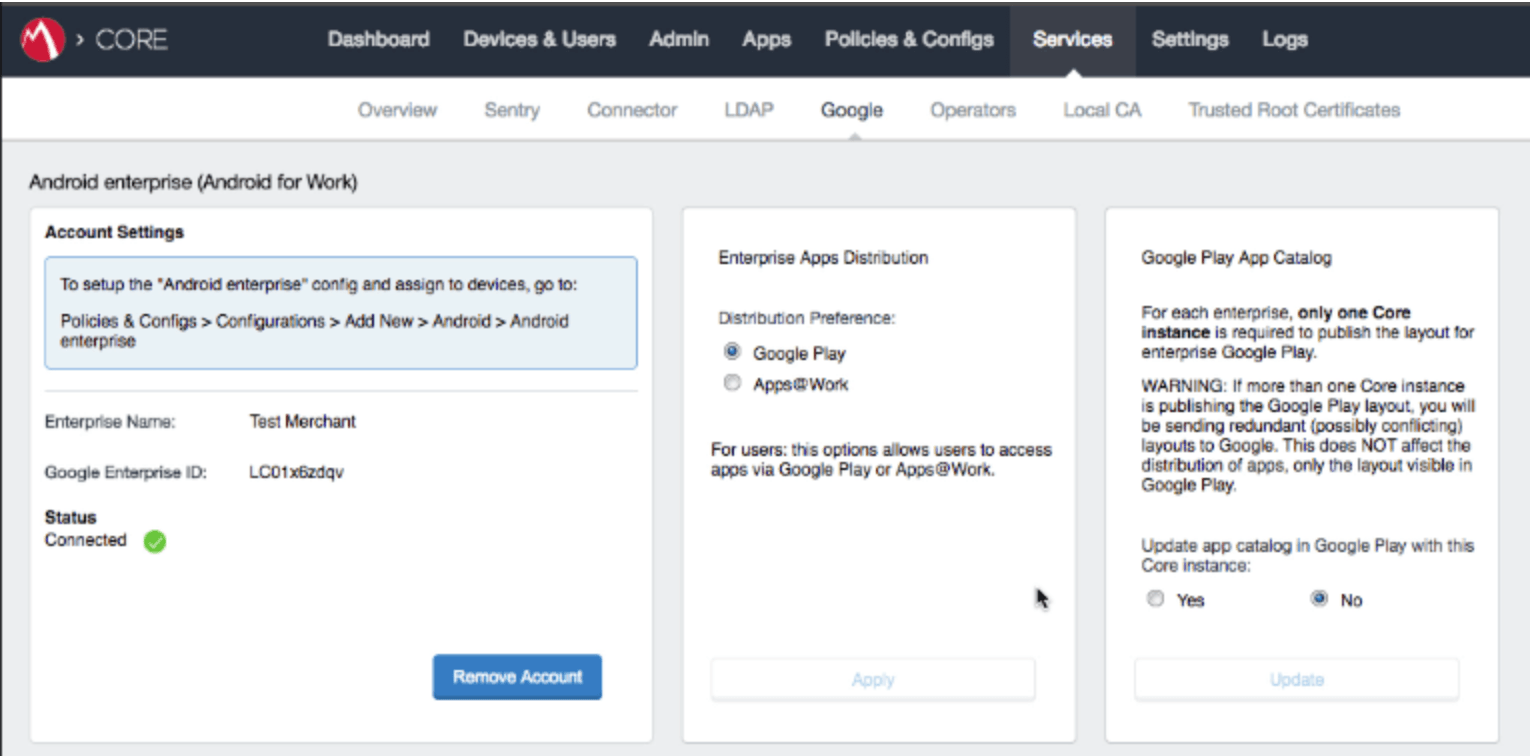Click the 'Enterprise Apps Distribution' heading

click(823, 258)
